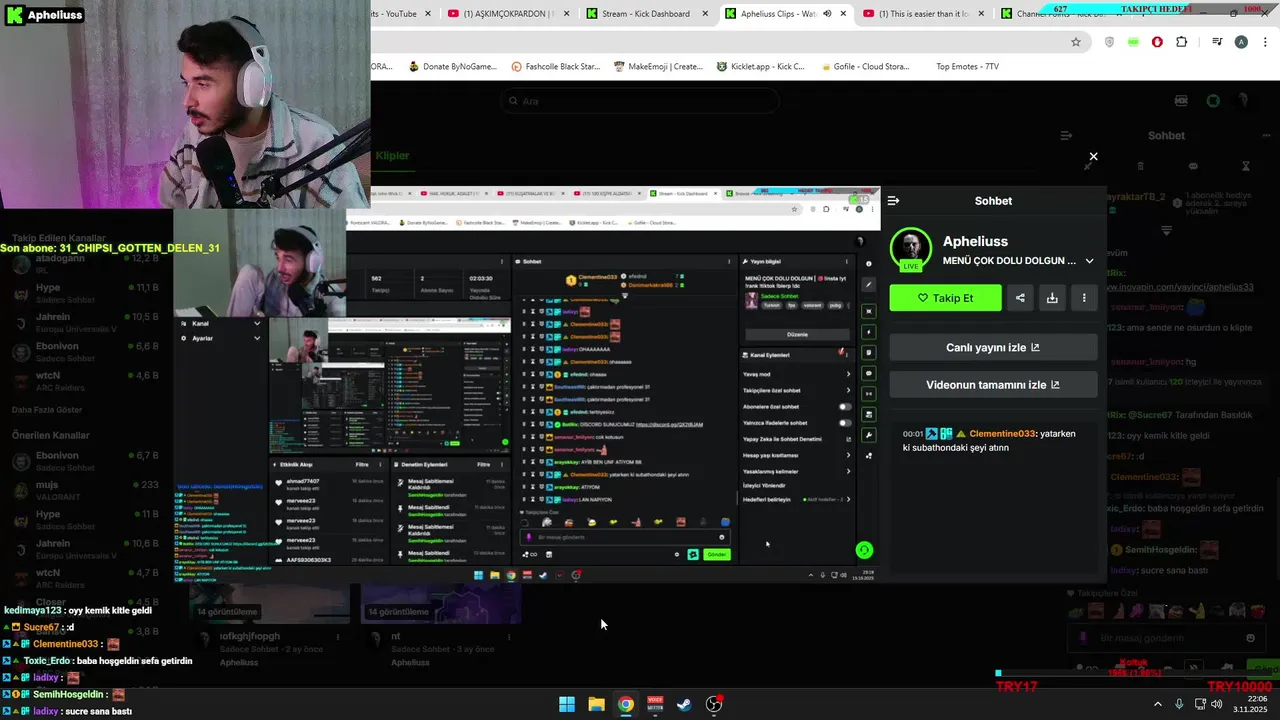The image size is (1280, 720).
Task: Click the page collapse-chat icon beside Sohbet
Action: pyautogui.click(x=1066, y=136)
